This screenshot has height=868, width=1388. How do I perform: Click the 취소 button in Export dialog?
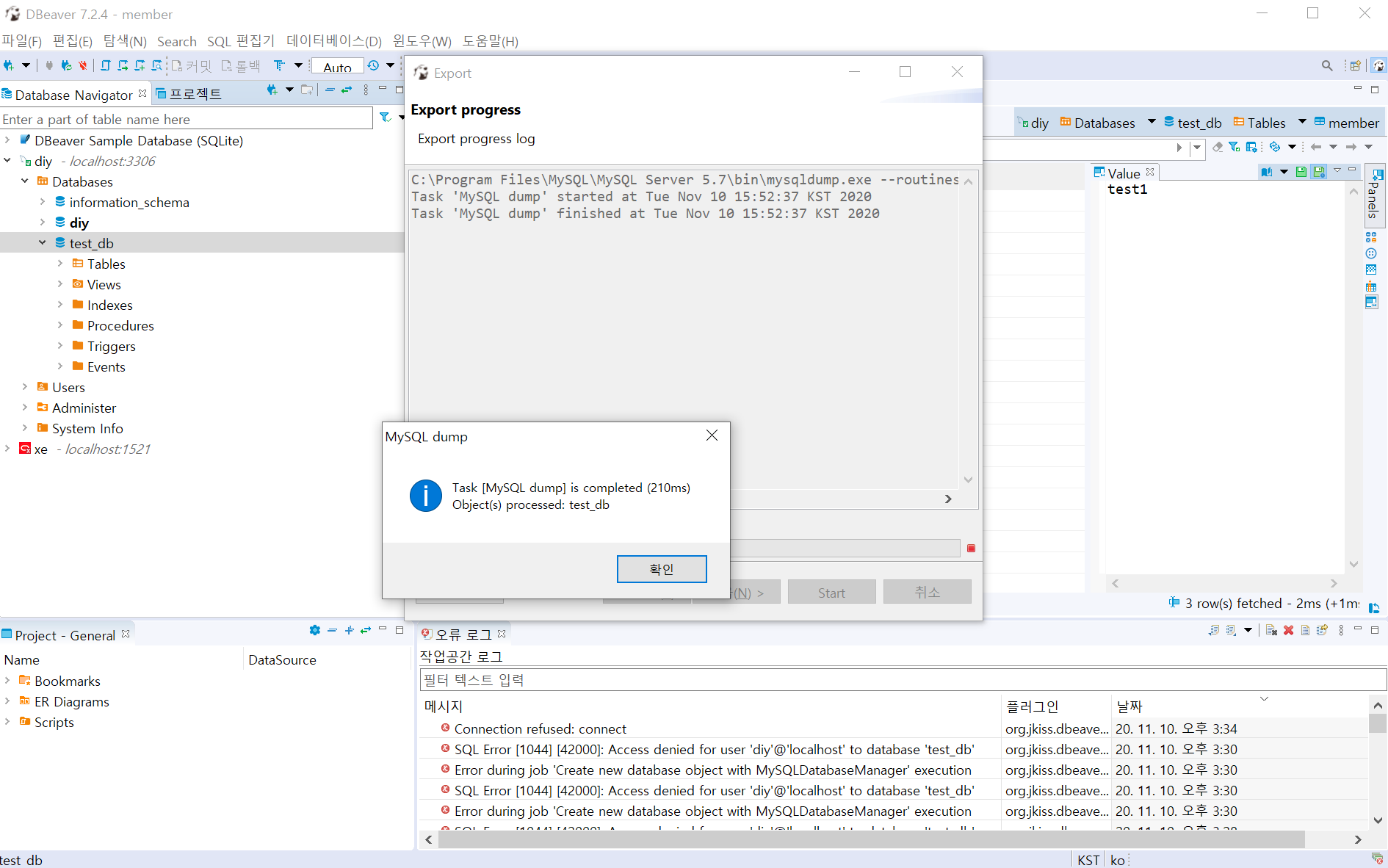pos(927,592)
